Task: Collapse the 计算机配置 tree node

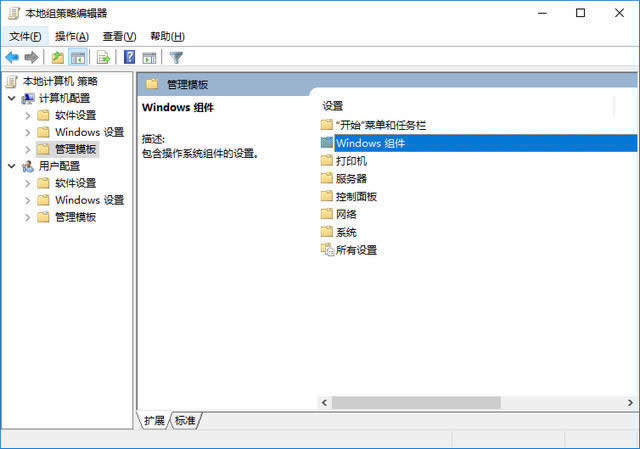Action: coord(11,98)
